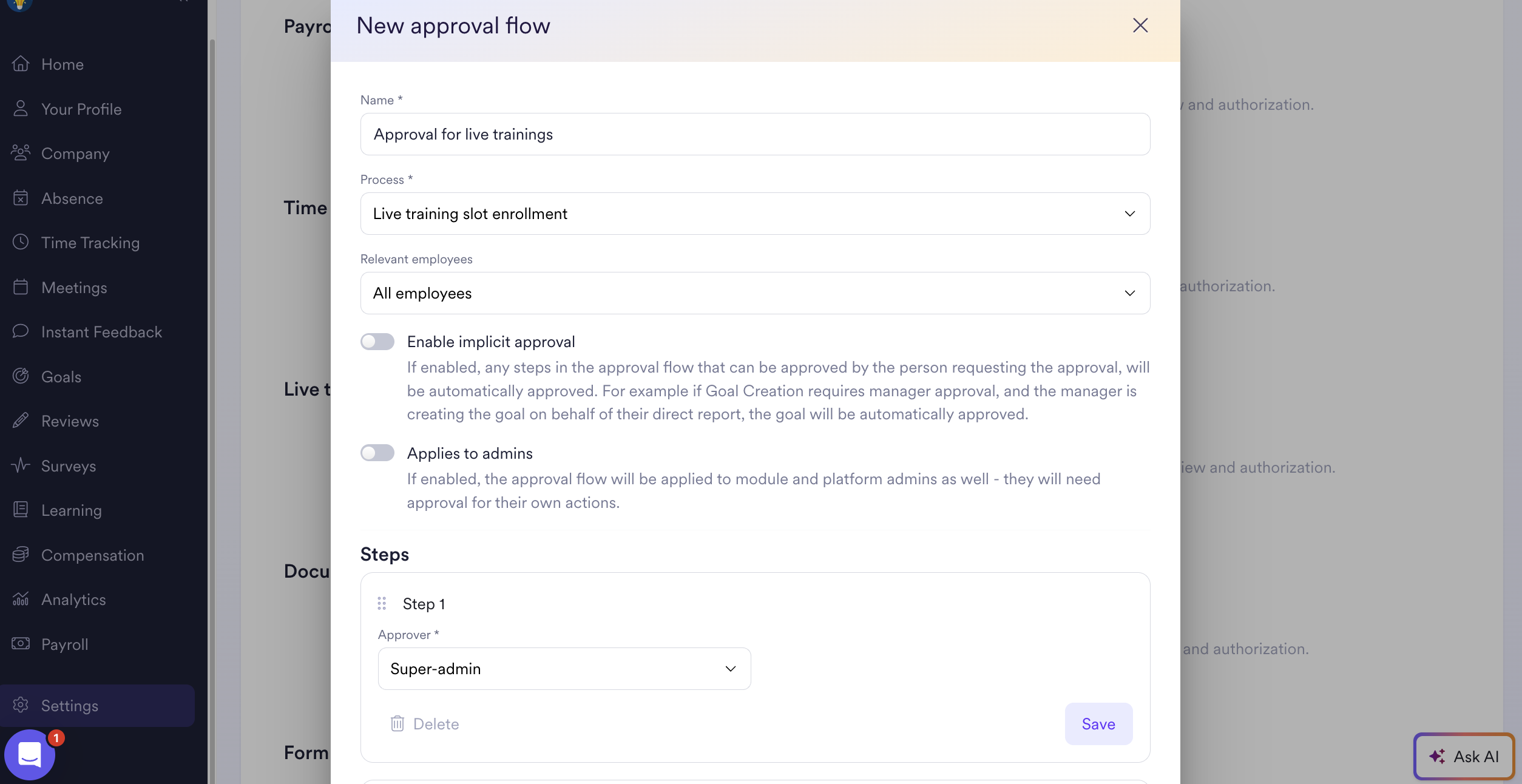Image resolution: width=1522 pixels, height=784 pixels.
Task: Save the approval step
Action: point(1098,723)
